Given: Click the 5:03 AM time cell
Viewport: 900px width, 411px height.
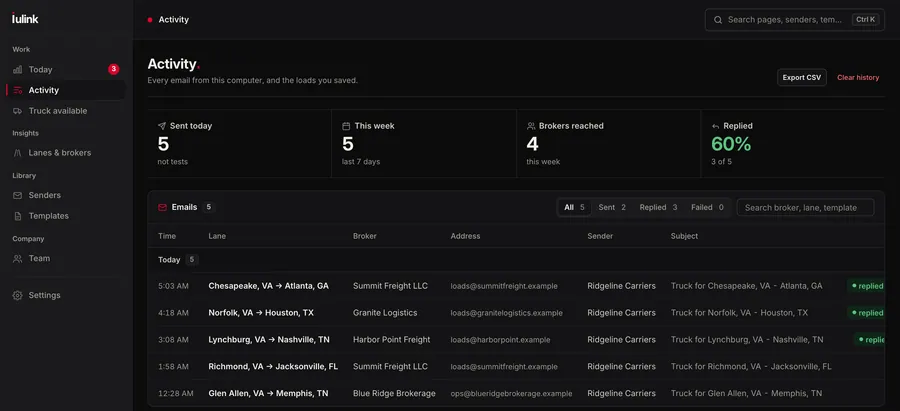Looking at the screenshot, I should (x=173, y=286).
